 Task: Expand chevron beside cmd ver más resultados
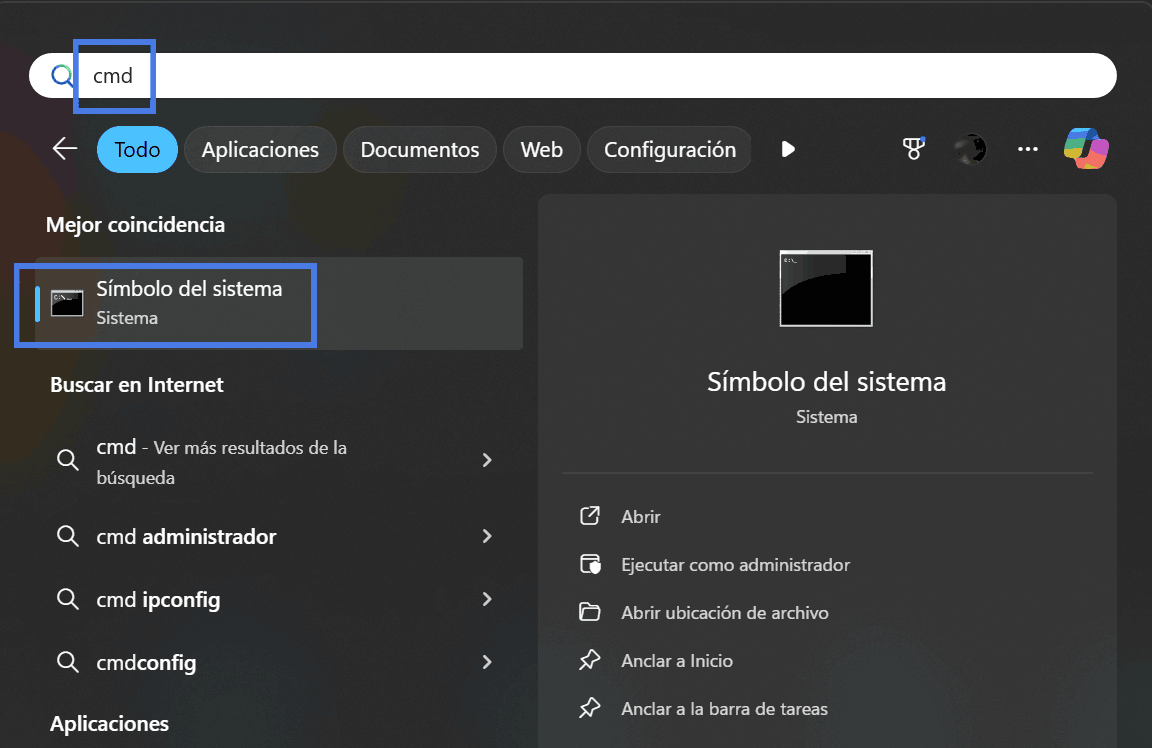tap(486, 460)
